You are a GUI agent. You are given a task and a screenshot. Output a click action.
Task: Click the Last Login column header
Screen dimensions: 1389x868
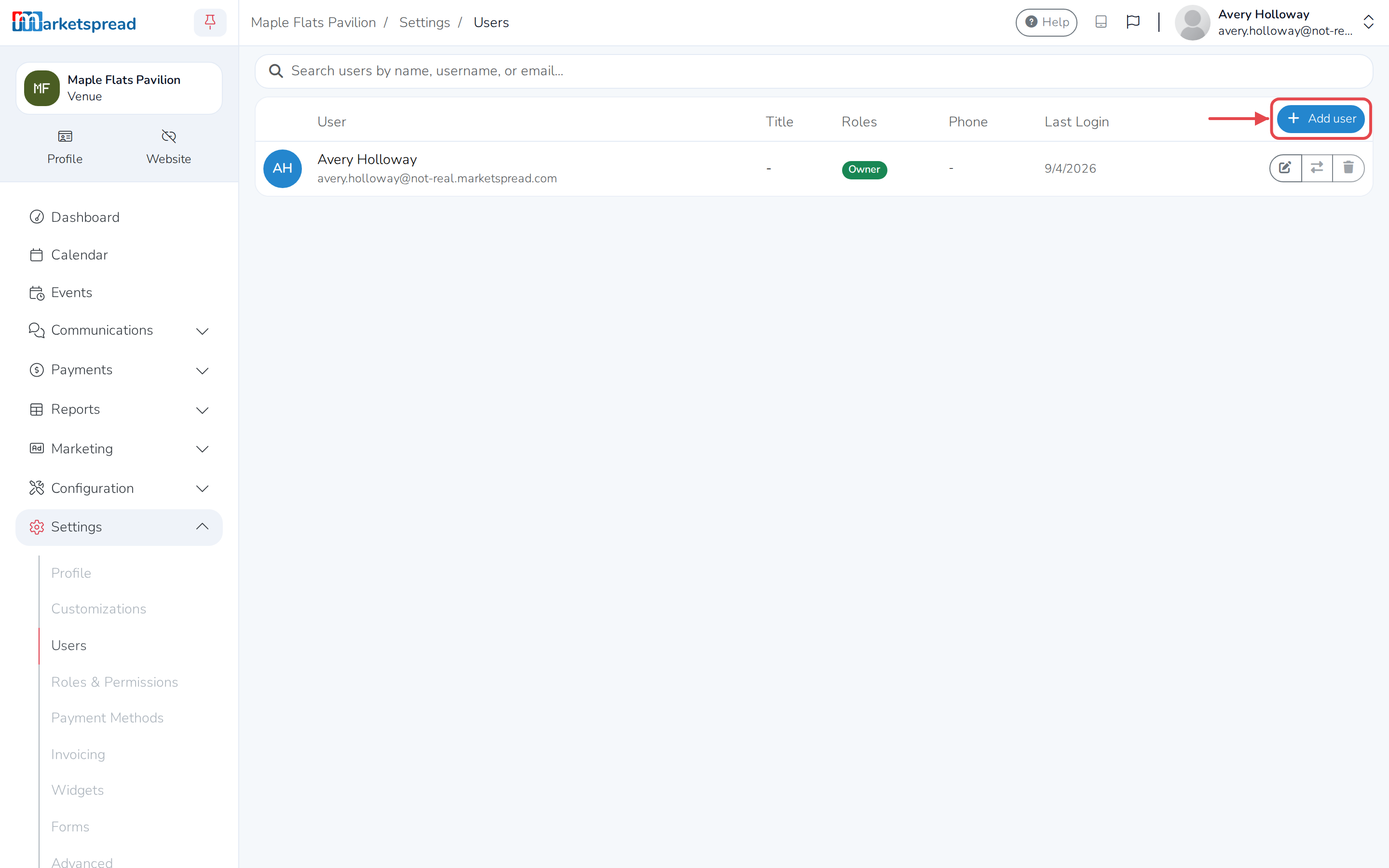(x=1076, y=122)
